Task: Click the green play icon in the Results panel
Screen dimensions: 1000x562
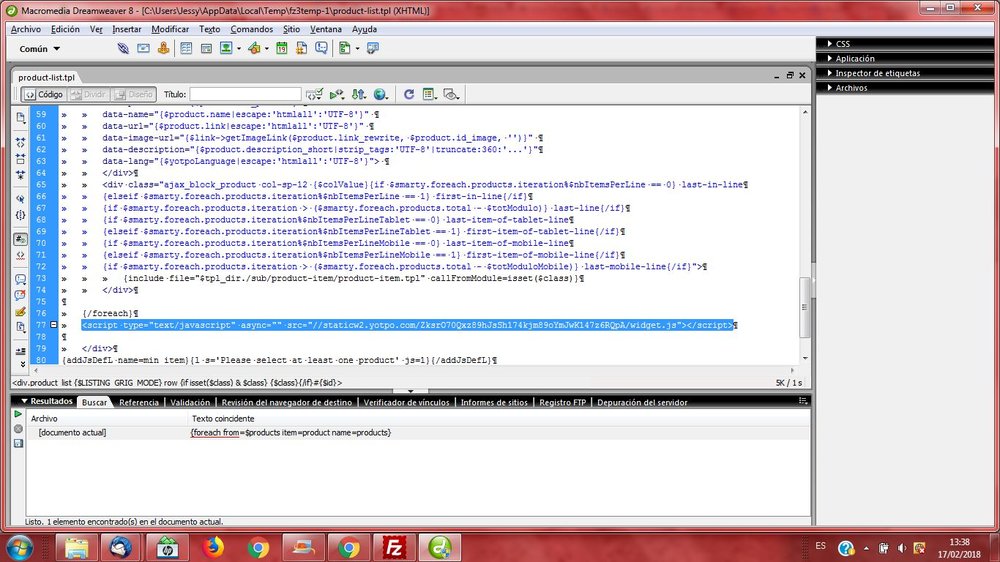Action: (18, 413)
